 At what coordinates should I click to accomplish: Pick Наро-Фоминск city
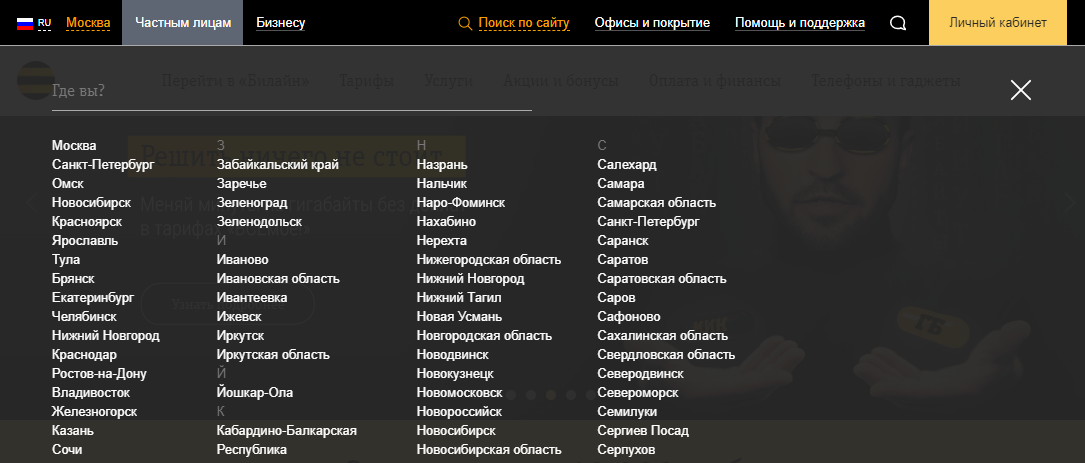[x=461, y=203]
